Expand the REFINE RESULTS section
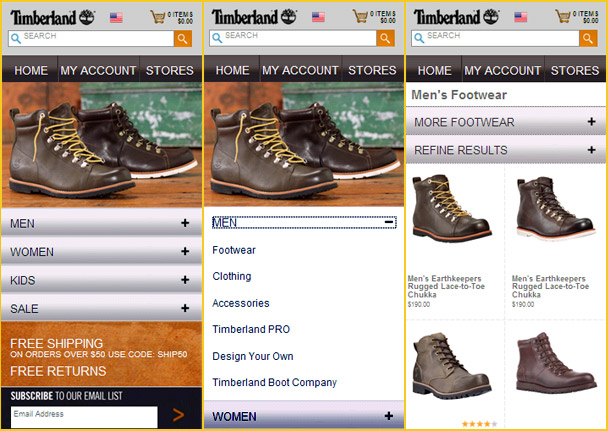The image size is (608, 431). (506, 150)
